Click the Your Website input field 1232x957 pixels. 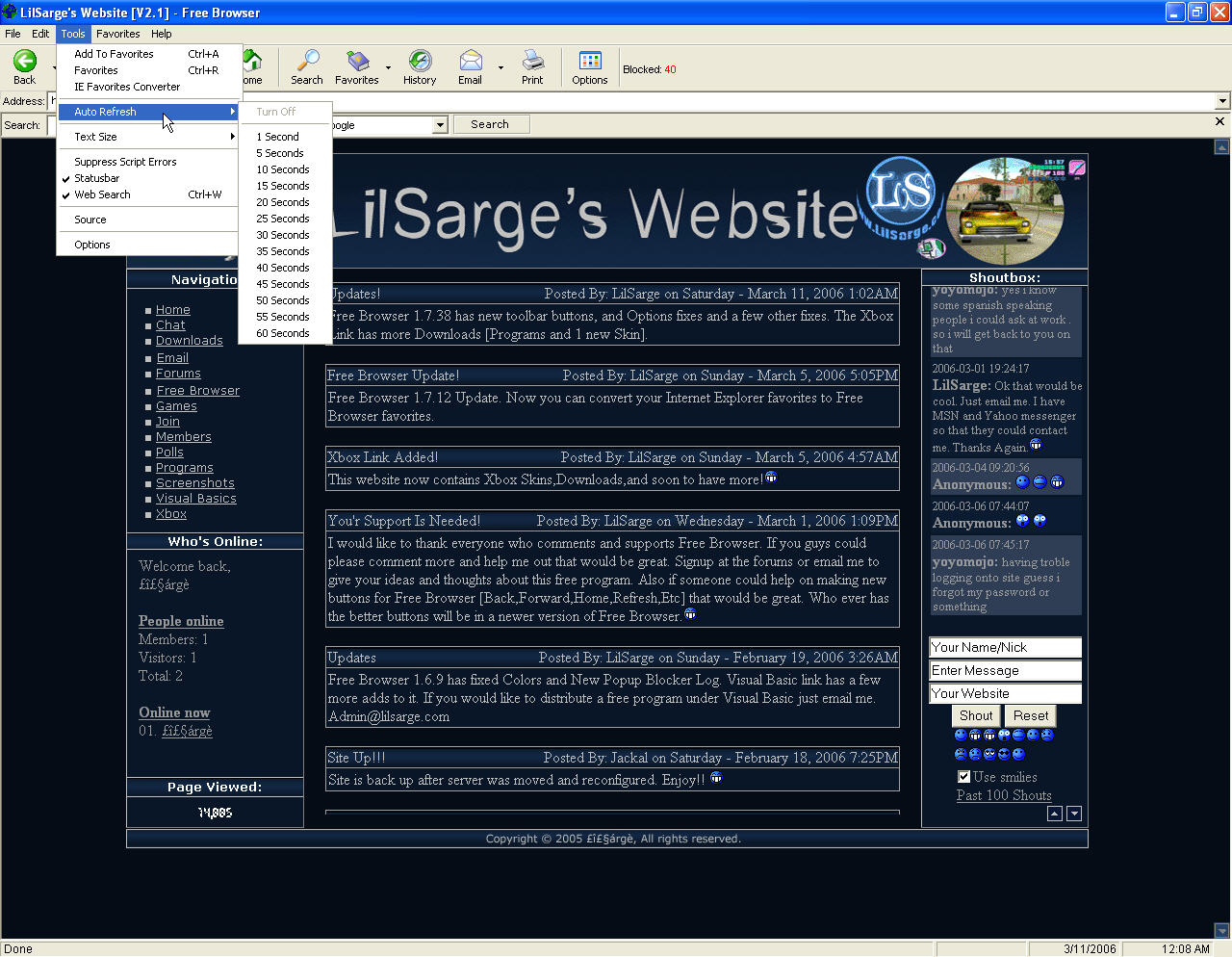coord(1005,693)
